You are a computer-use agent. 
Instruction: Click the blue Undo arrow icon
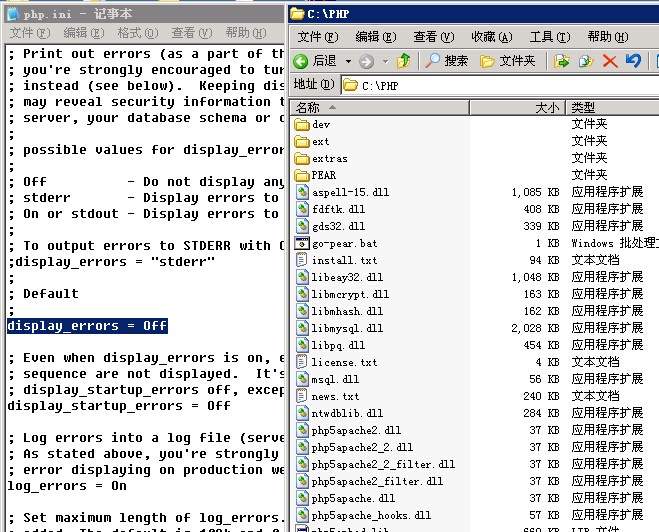[x=632, y=61]
